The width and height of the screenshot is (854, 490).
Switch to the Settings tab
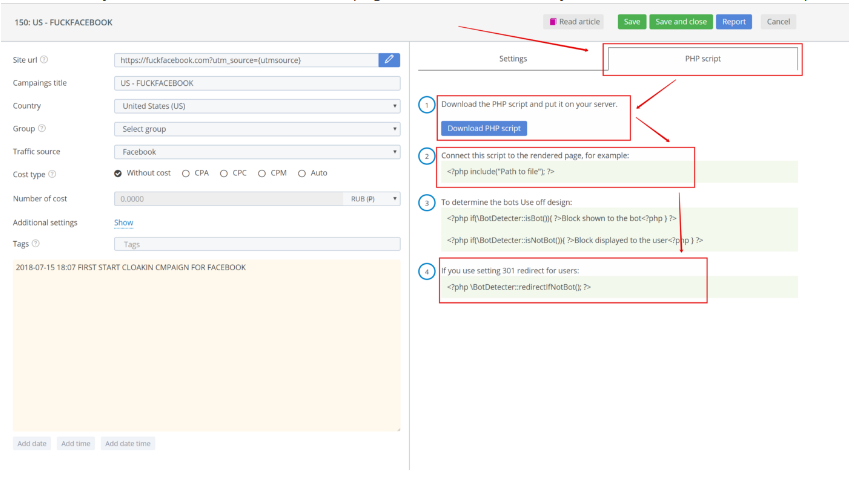coord(513,59)
